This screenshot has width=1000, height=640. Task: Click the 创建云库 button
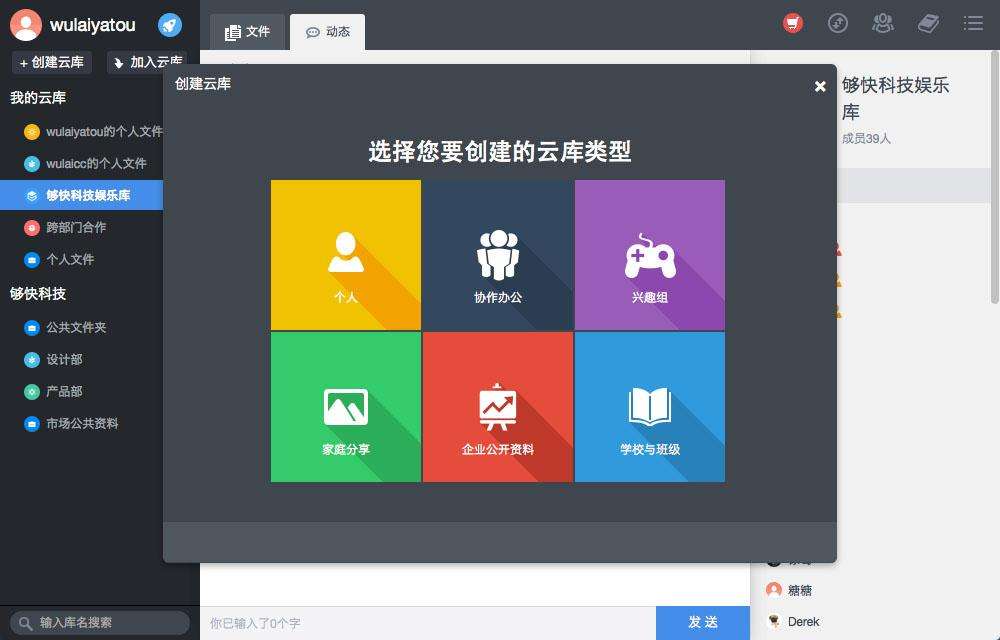click(x=52, y=62)
